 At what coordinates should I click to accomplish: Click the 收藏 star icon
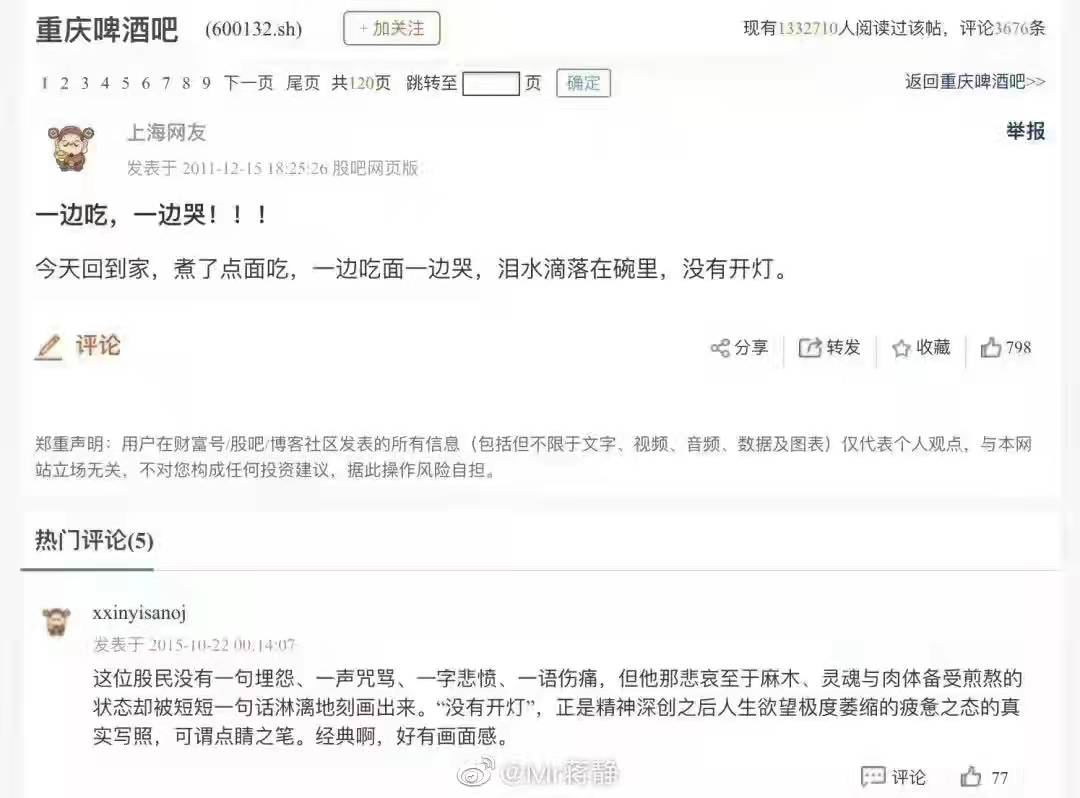pyautogui.click(x=901, y=348)
